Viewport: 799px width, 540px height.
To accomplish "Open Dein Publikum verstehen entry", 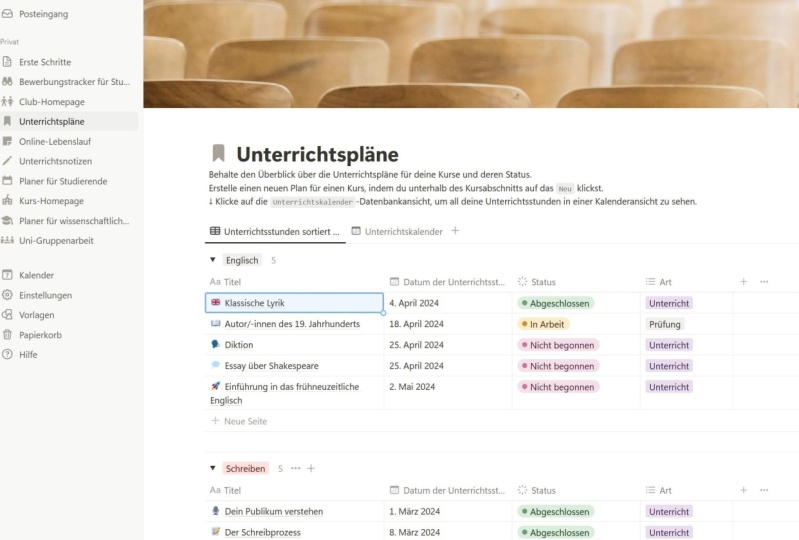I will point(274,511).
